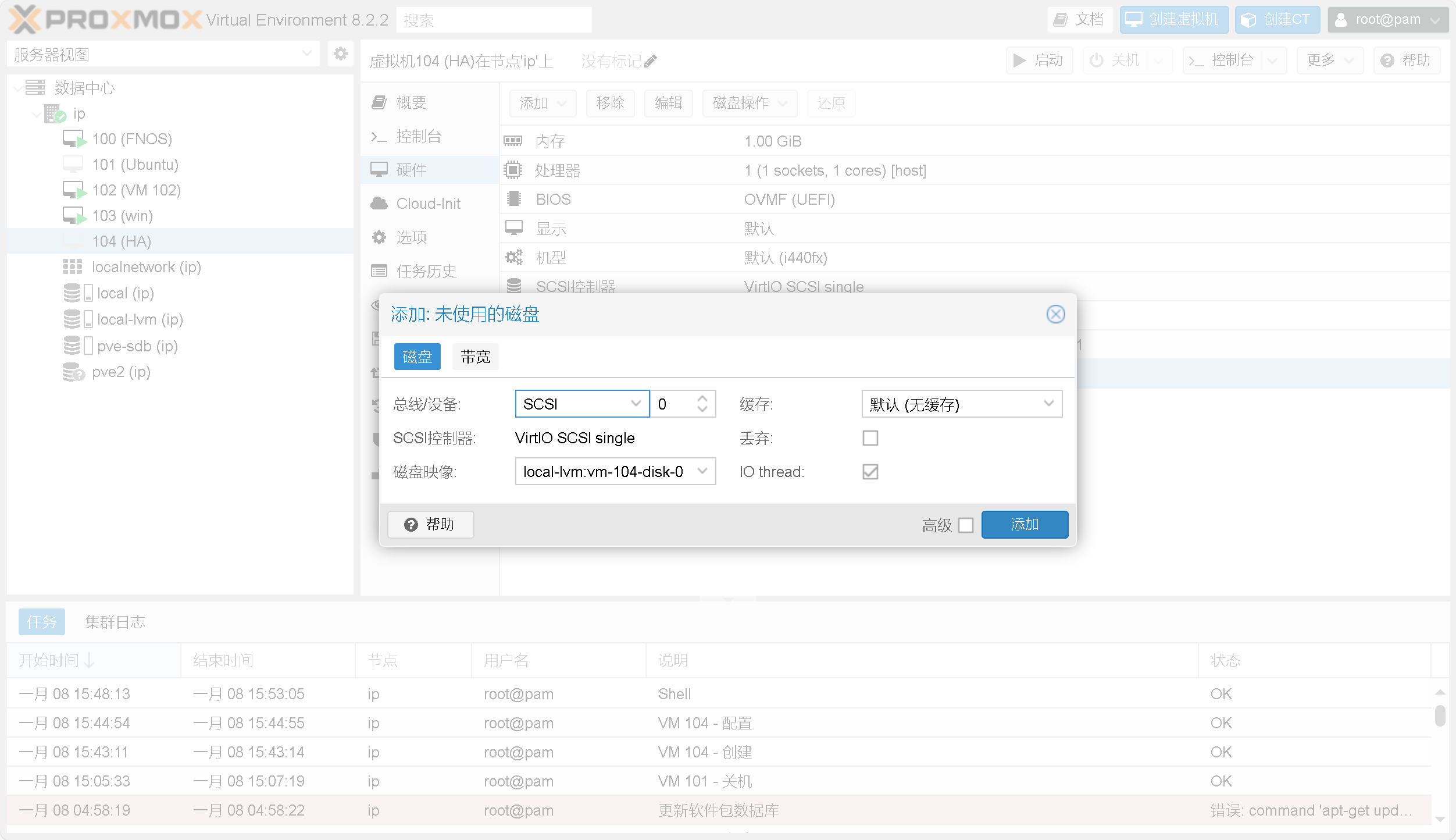The image size is (1456, 840).
Task: Click the BIOS row icon
Action: pyautogui.click(x=513, y=199)
